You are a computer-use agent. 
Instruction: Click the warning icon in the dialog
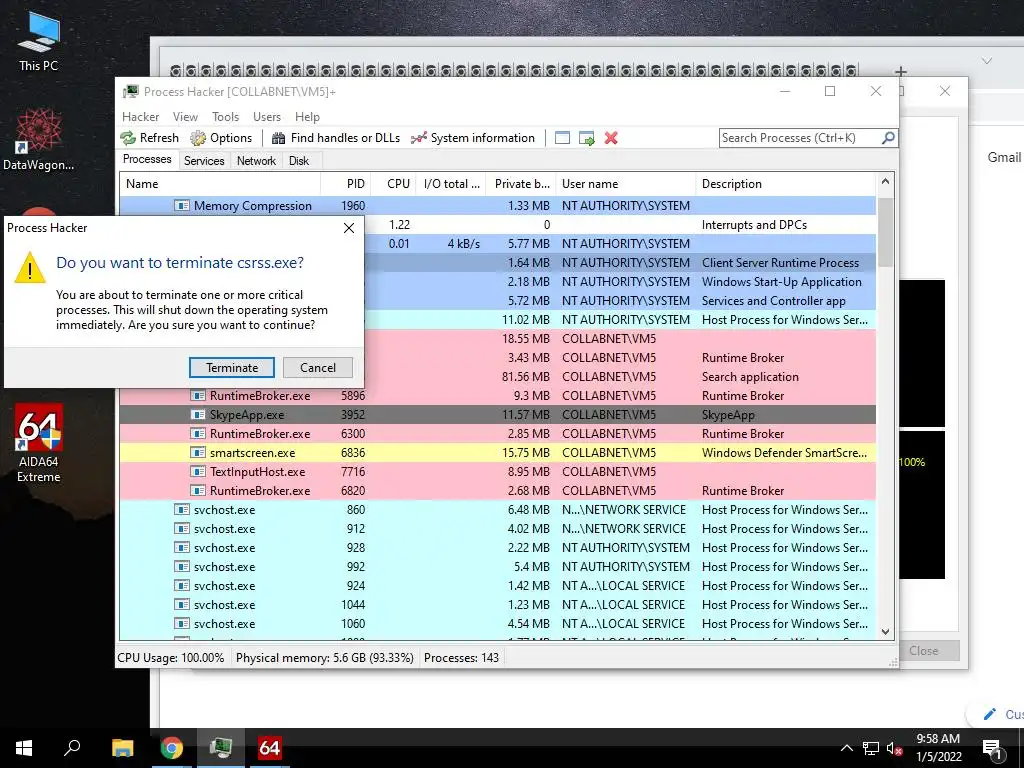(29, 268)
